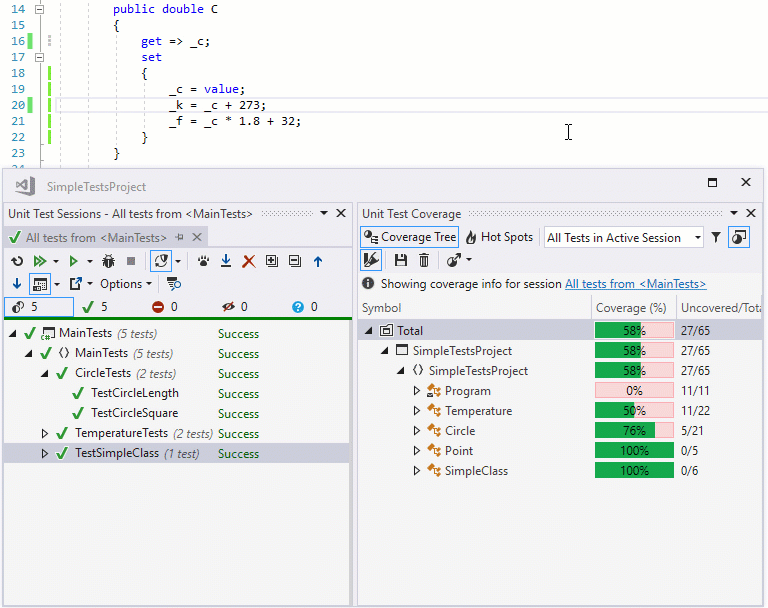Screen dimensions: 768x608
Task: Click the repeat previous run icon
Action: coord(17,261)
